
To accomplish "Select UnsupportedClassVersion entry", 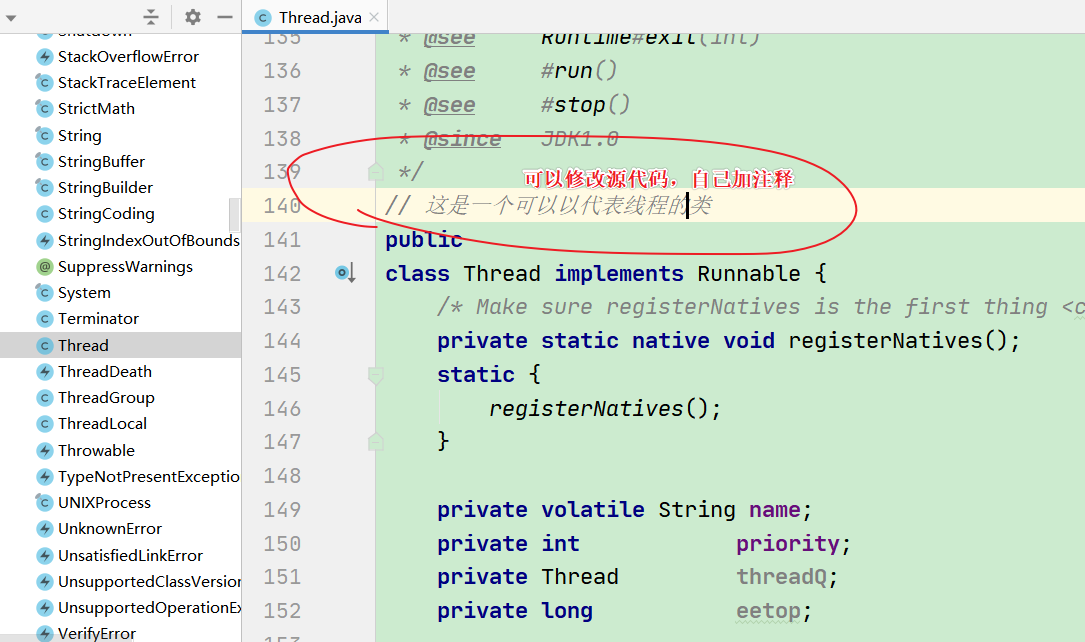I will (x=149, y=582).
